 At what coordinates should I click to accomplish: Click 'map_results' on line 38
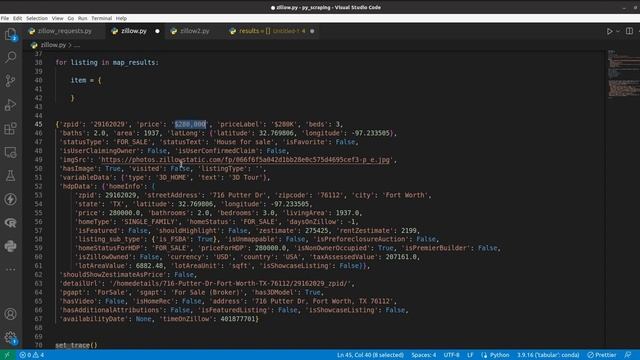click(134, 62)
